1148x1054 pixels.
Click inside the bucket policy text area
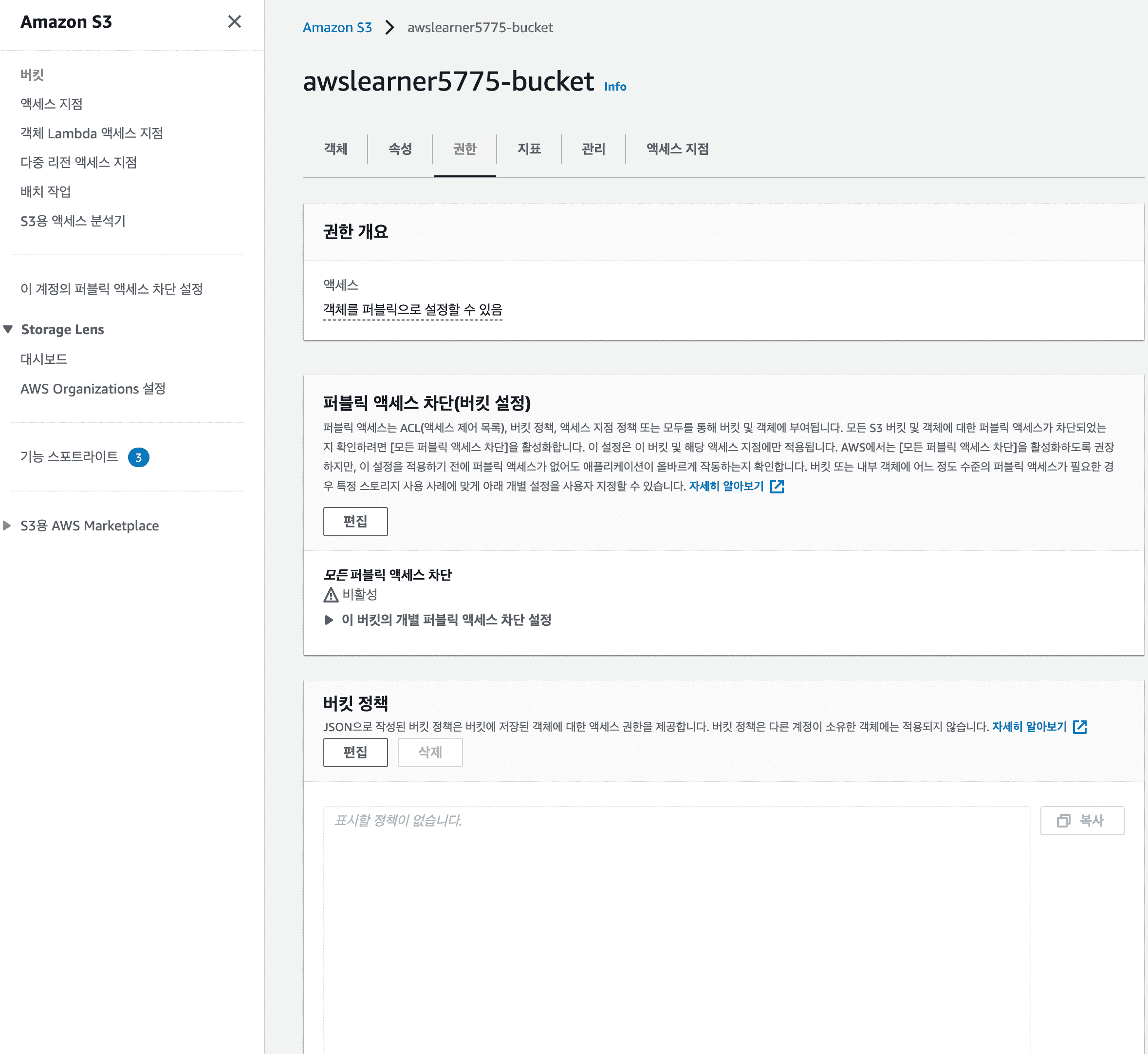click(676, 930)
